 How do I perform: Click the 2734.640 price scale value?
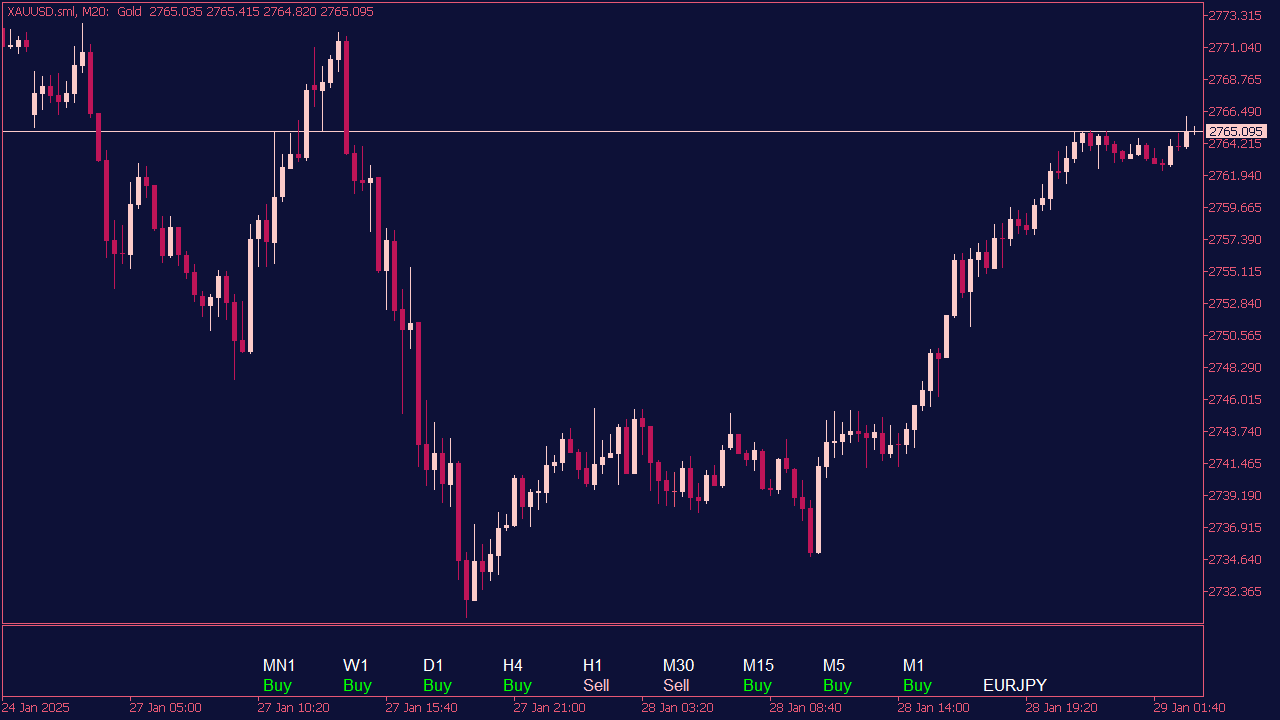pos(1235,559)
